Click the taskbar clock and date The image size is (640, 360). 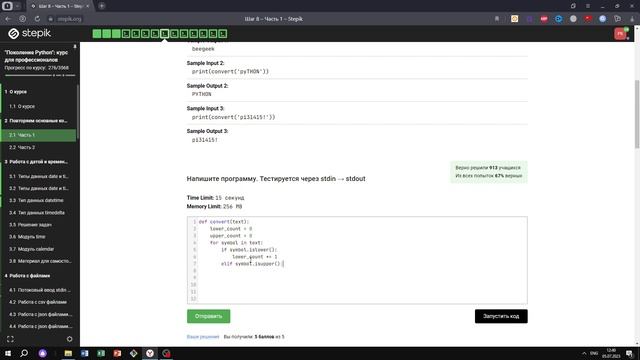pyautogui.click(x=611, y=353)
